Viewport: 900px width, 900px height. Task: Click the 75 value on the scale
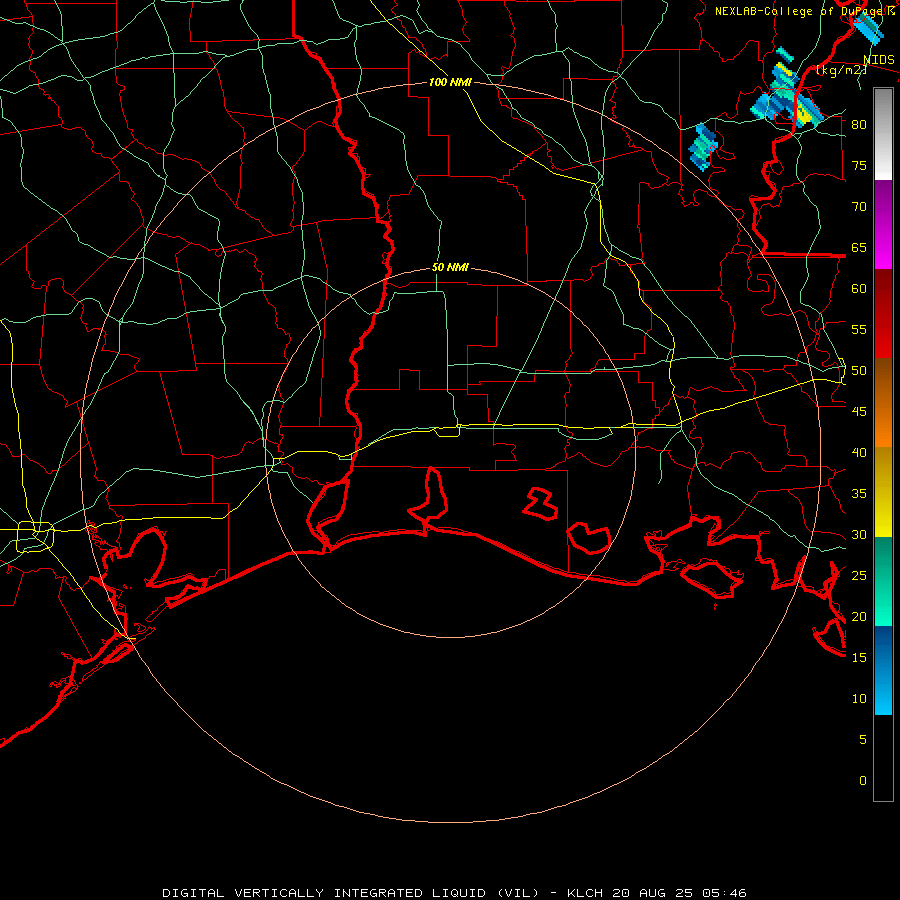(x=859, y=165)
